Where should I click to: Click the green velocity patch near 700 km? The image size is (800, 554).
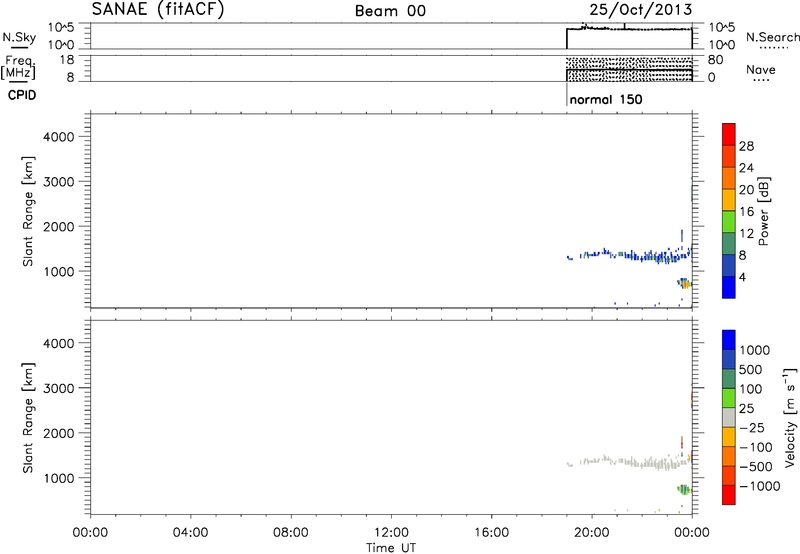click(x=684, y=490)
